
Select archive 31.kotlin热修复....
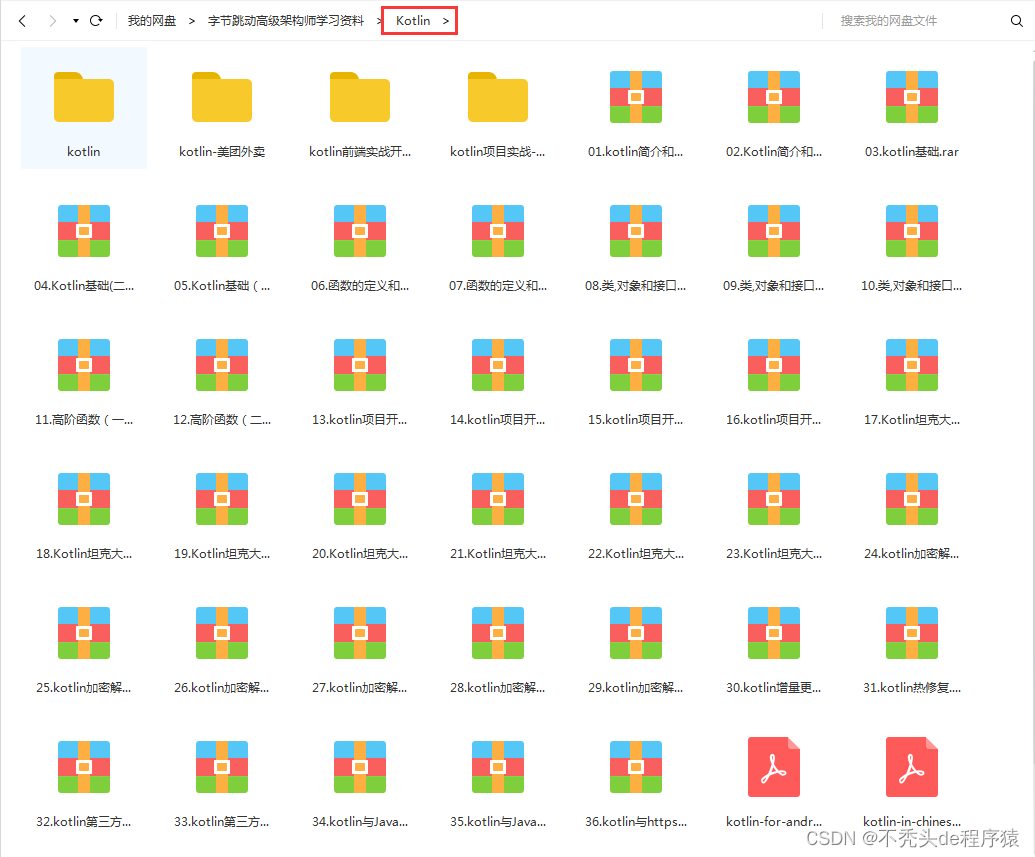(x=912, y=633)
